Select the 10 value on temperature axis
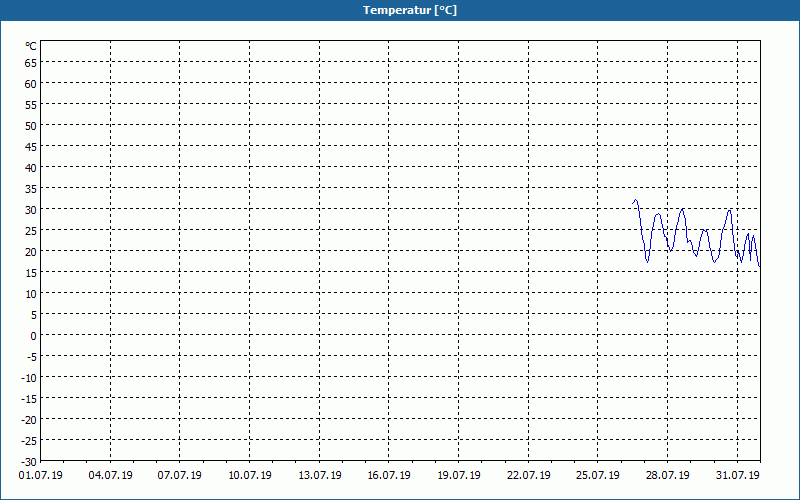Viewport: 800px width, 500px height. click(31, 294)
